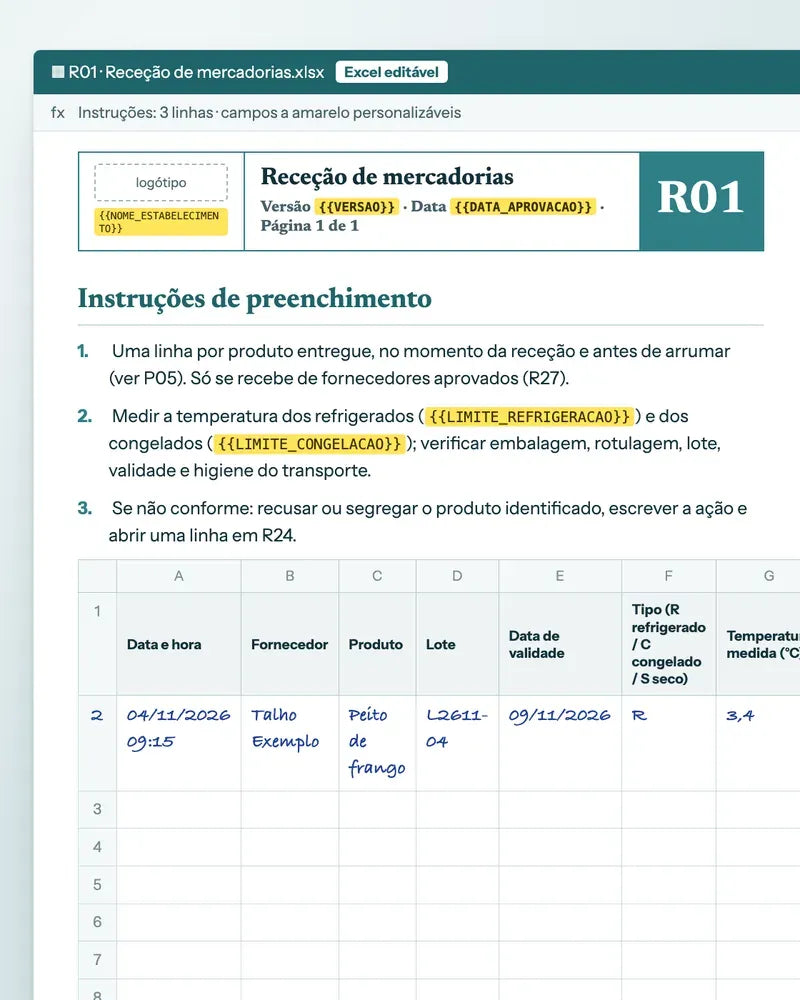Click the 'Temperatura medida' header cell
Image resolution: width=800 pixels, height=1000 pixels.
click(x=758, y=643)
